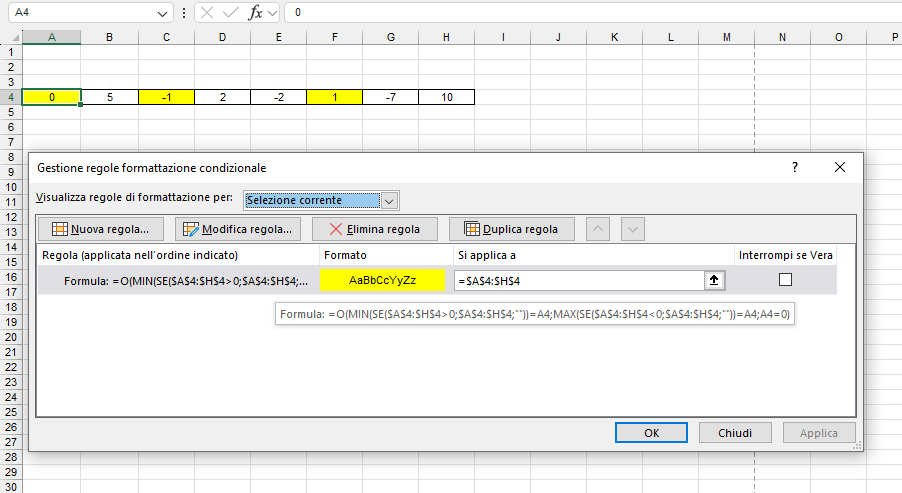Select cell G4 containing -7

391,97
